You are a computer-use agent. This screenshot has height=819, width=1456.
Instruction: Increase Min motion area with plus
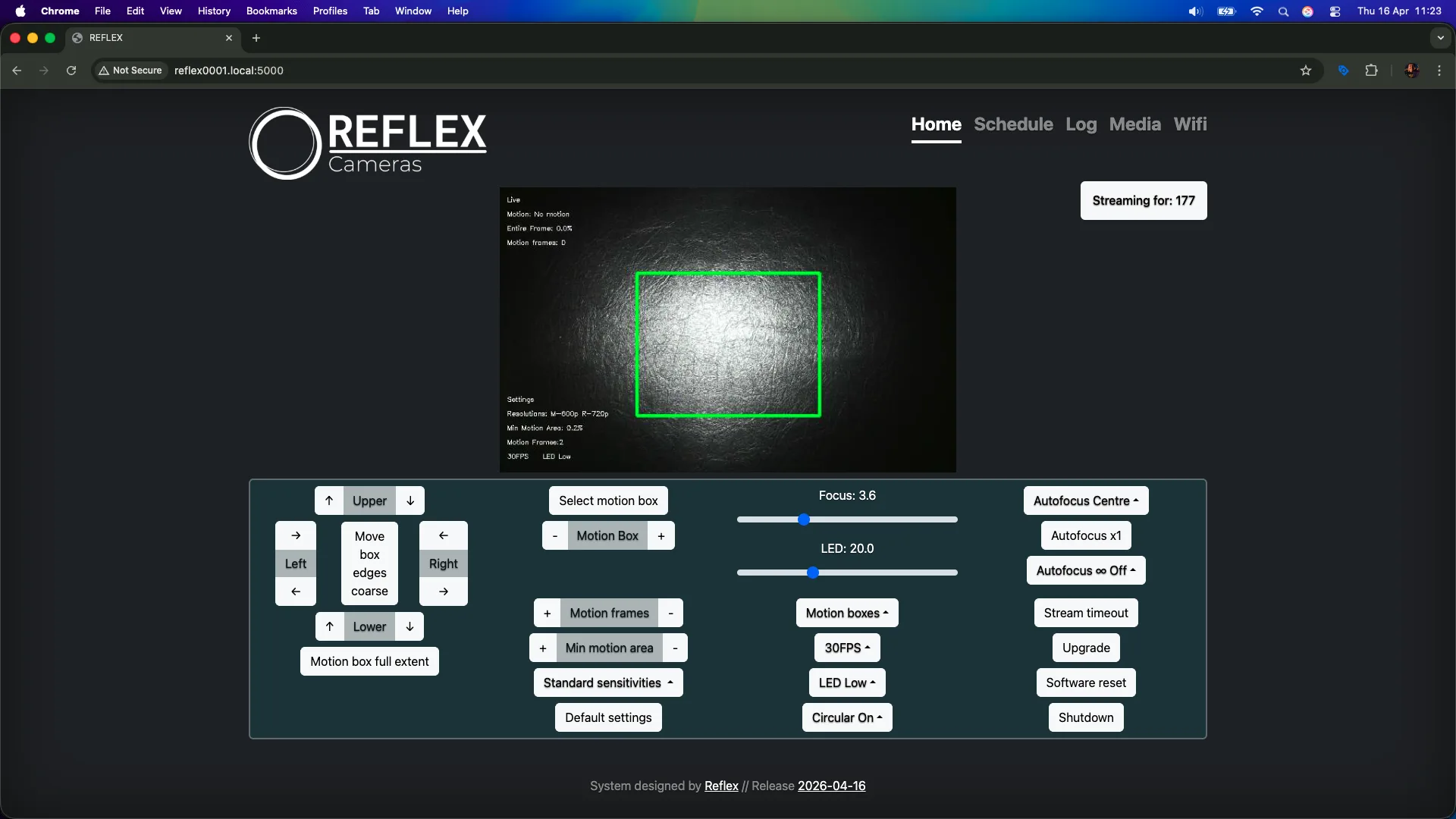(x=543, y=648)
